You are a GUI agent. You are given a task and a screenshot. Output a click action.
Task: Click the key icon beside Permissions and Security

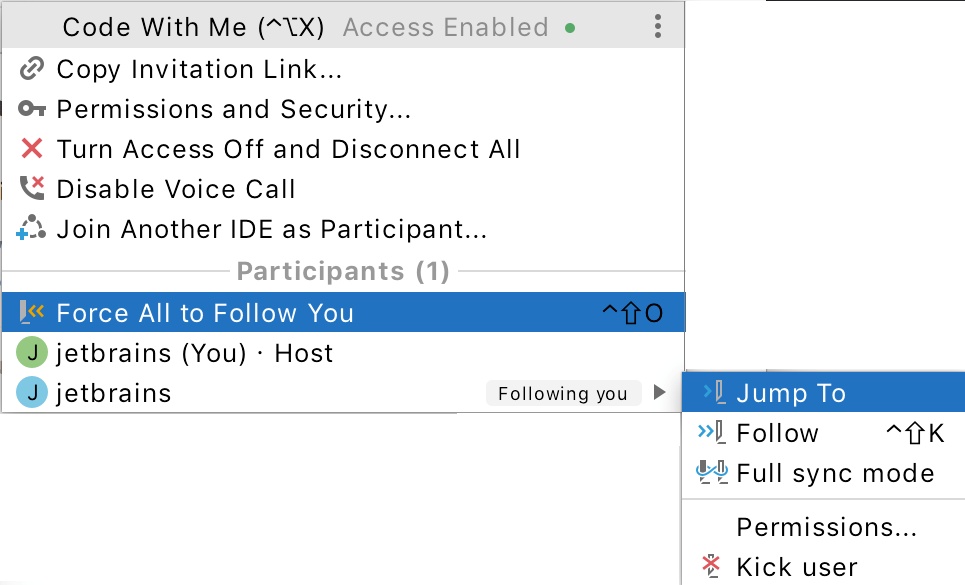tap(33, 109)
